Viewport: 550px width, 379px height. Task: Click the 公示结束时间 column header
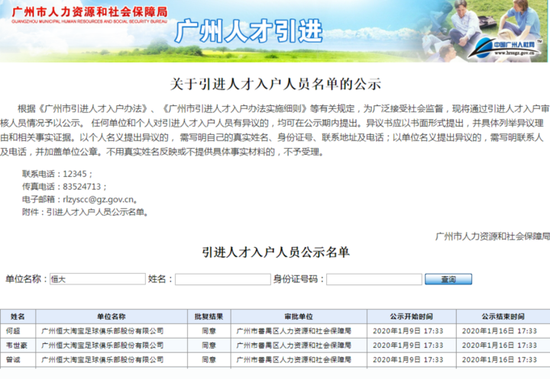[503, 317]
